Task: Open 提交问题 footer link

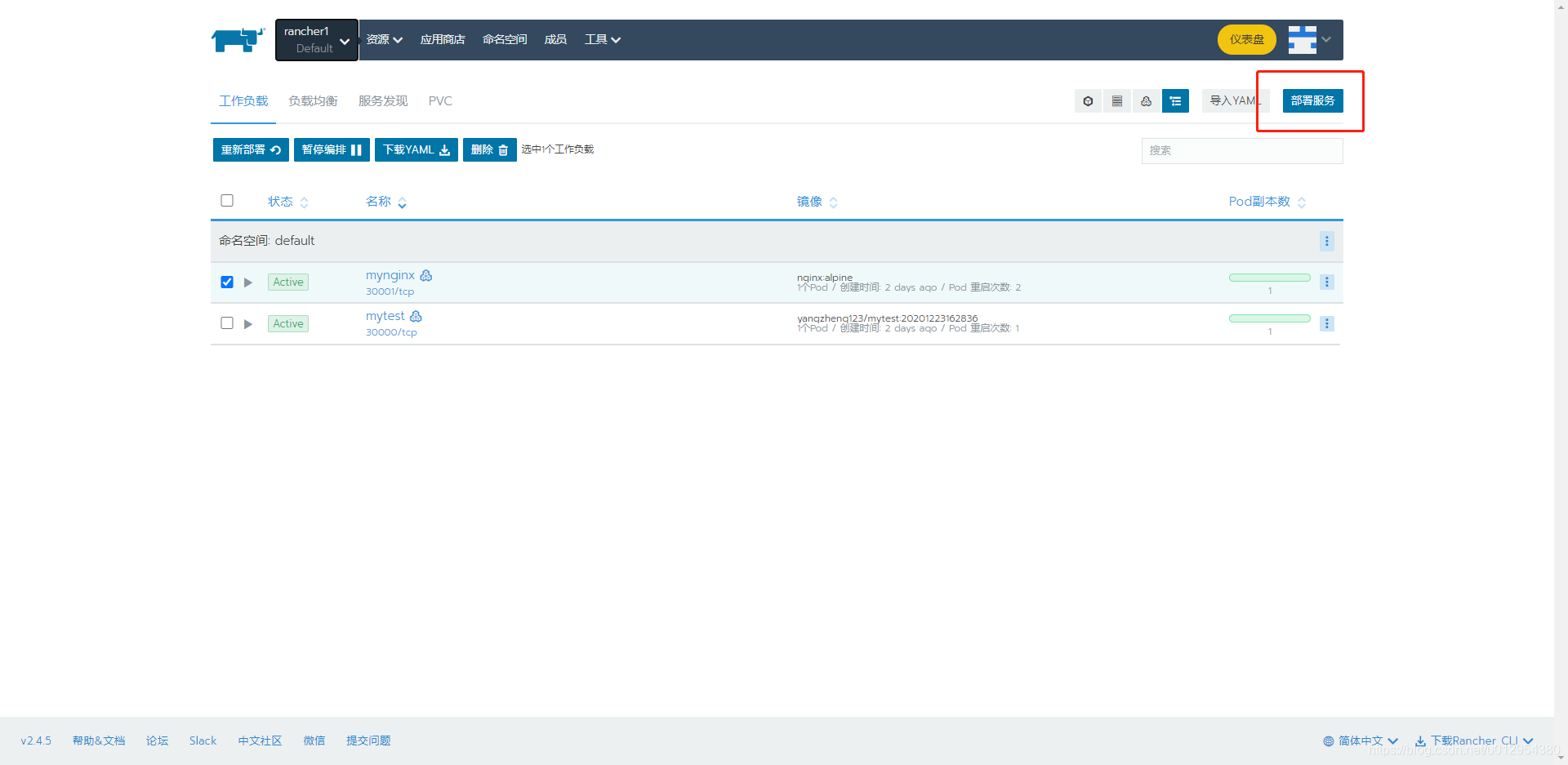Action: (368, 741)
